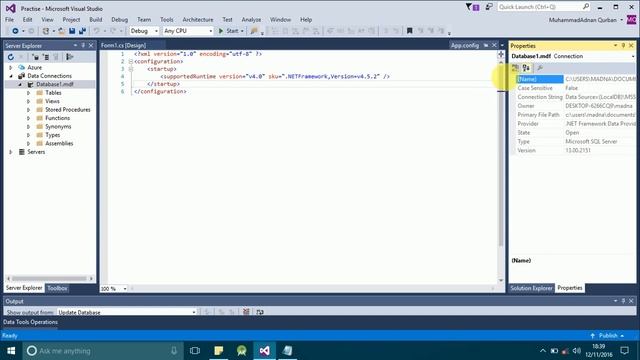The height and width of the screenshot is (360, 640).
Task: Toggle auto-hide pin on Output panel
Action: (x=623, y=301)
